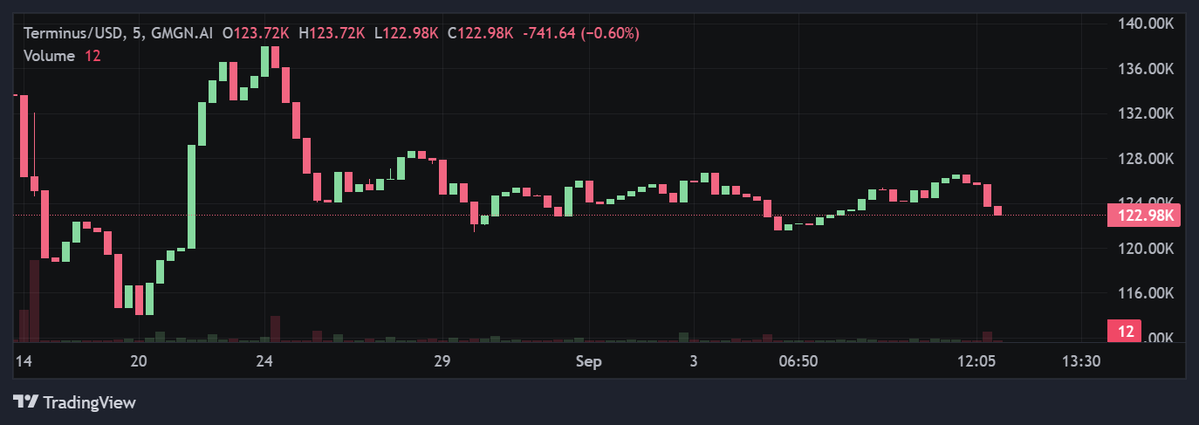Click the -741.64 (-0.60%) change readout

[582, 33]
